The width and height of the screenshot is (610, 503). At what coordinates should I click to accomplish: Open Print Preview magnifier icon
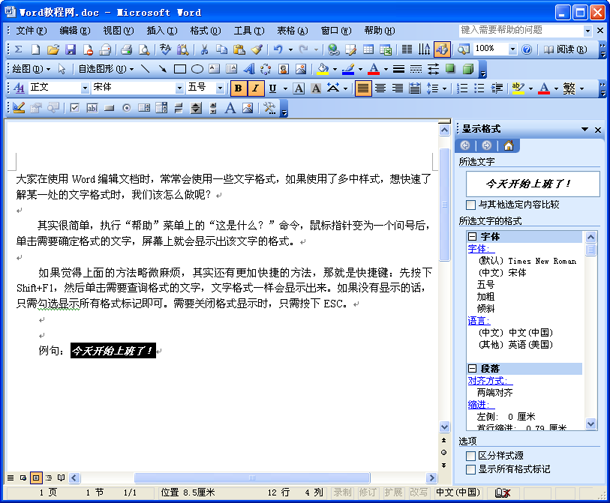coord(144,49)
